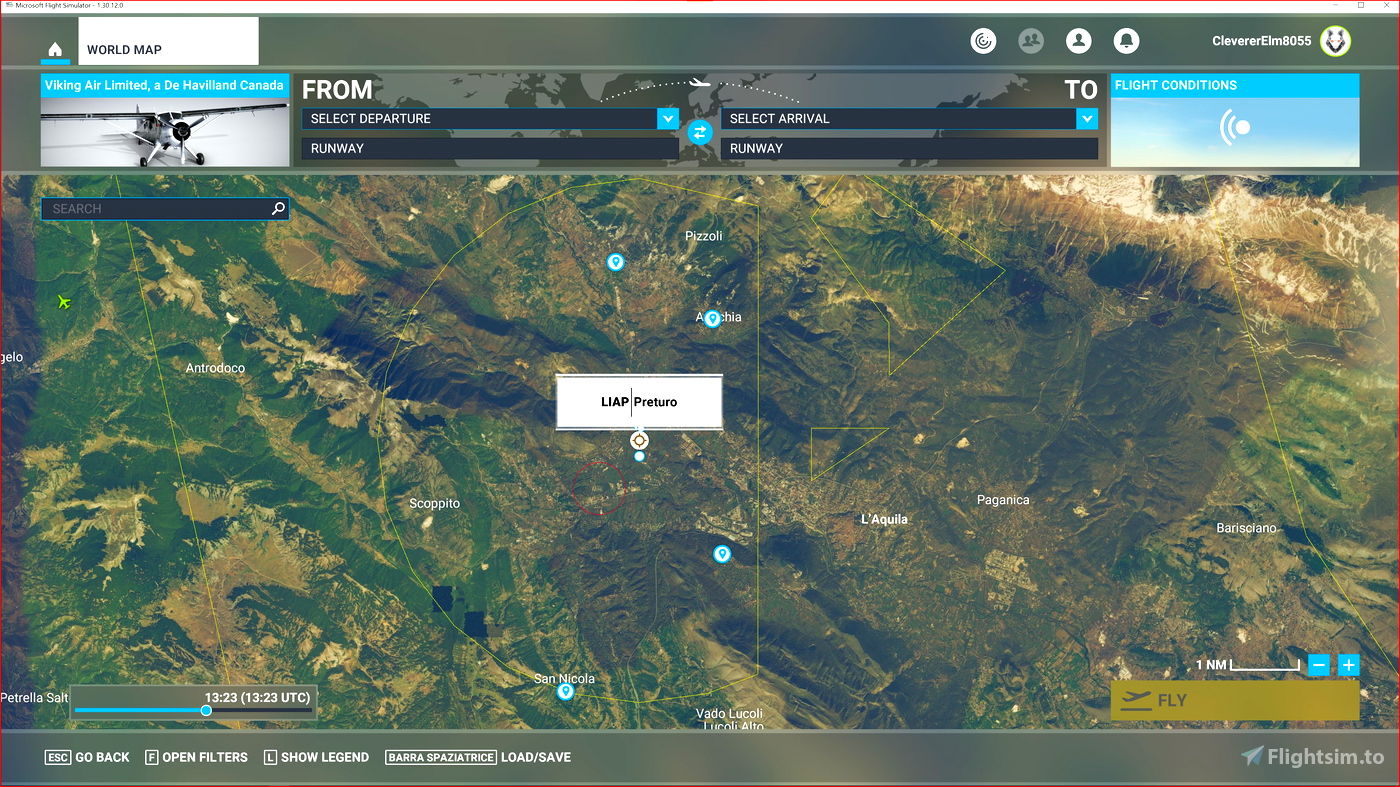The height and width of the screenshot is (787, 1400).
Task: Click Go Back at the bottom bar
Action: [x=88, y=757]
